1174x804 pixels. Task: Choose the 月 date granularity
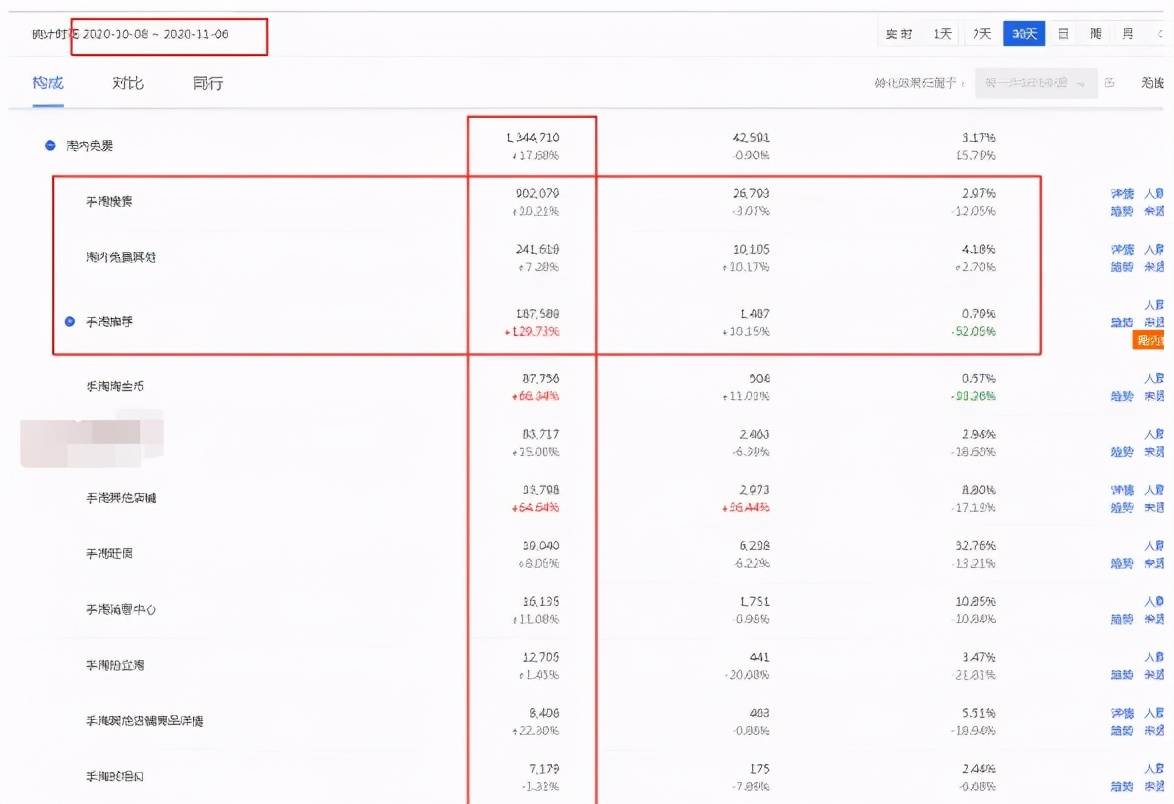click(x=1128, y=34)
